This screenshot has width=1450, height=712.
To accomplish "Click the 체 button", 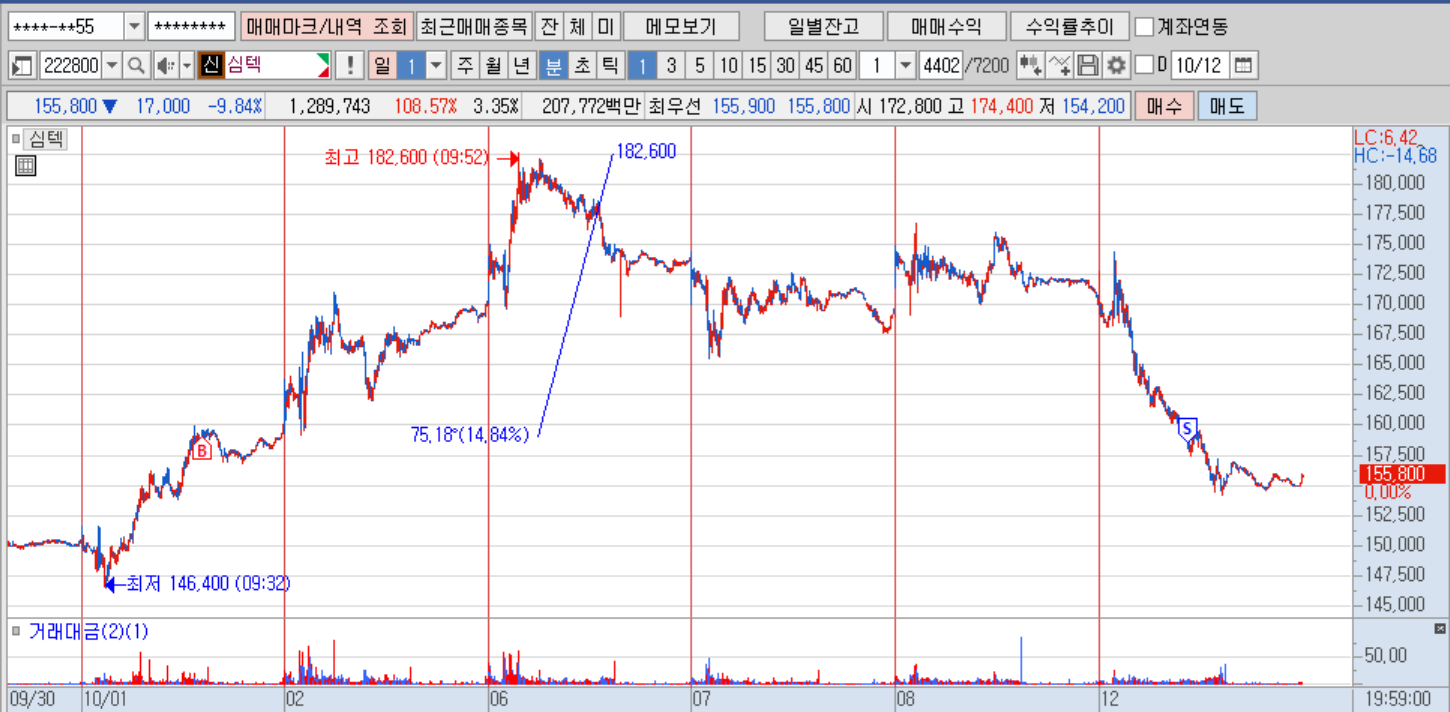I will (x=577, y=26).
